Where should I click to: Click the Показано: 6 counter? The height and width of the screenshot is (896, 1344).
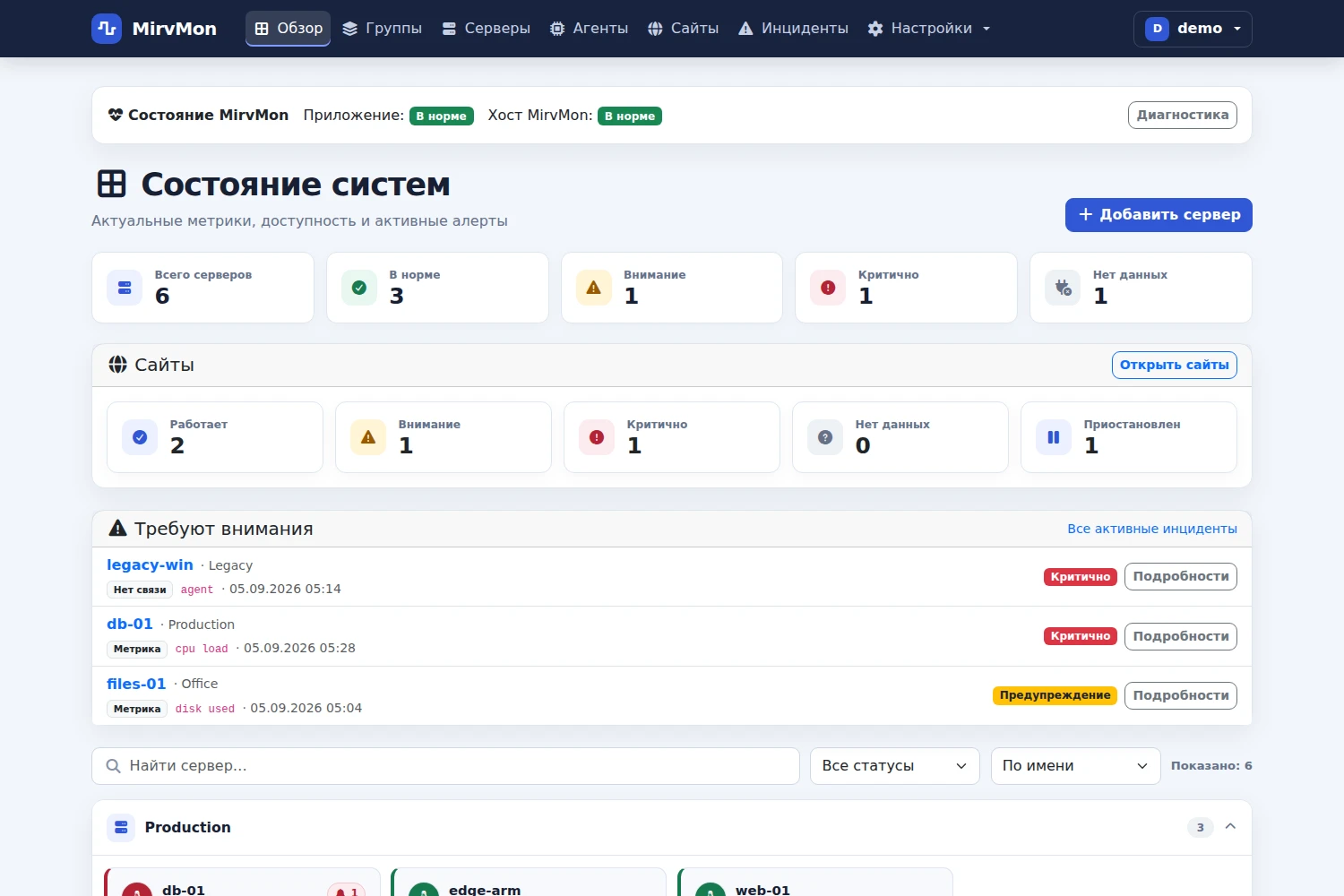(1211, 766)
